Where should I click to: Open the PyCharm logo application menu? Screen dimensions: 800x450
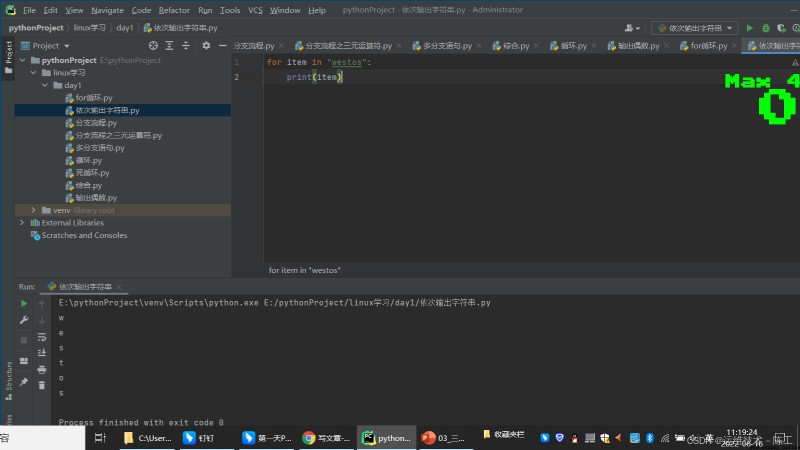click(11, 10)
